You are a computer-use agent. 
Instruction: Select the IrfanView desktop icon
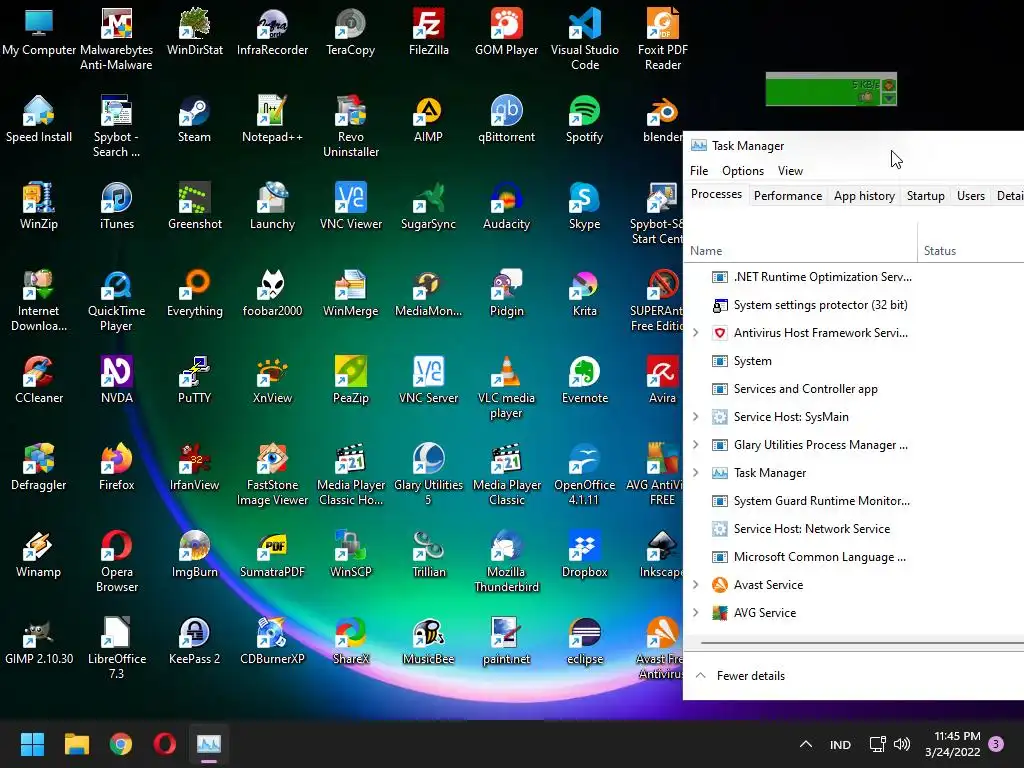coord(195,467)
